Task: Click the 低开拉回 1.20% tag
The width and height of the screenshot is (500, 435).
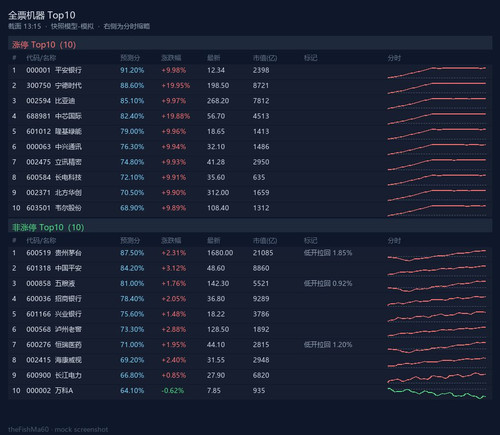Action: tap(328, 345)
